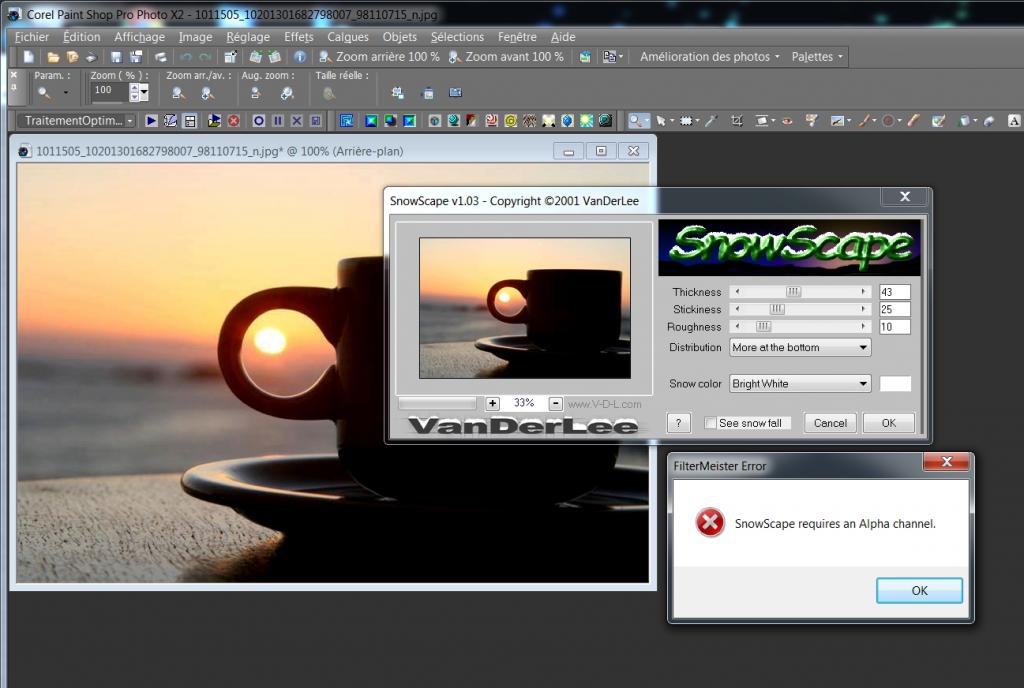1024x688 pixels.
Task: Click the Stickiness slider thumb
Action: click(777, 309)
